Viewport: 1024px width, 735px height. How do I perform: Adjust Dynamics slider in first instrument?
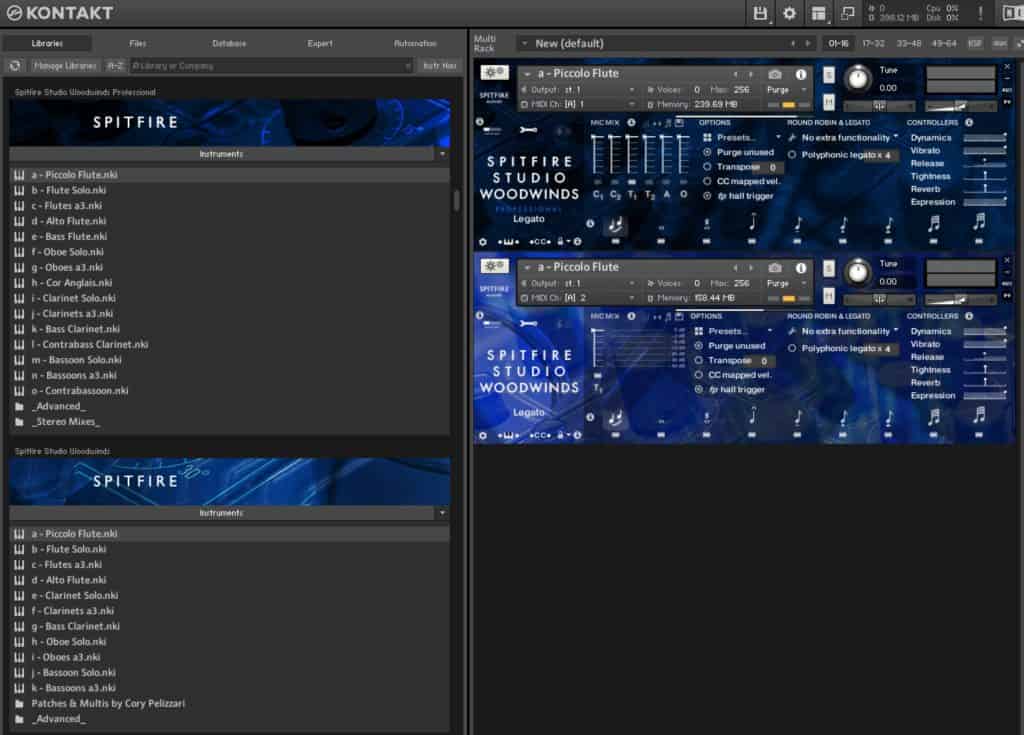tap(985, 138)
